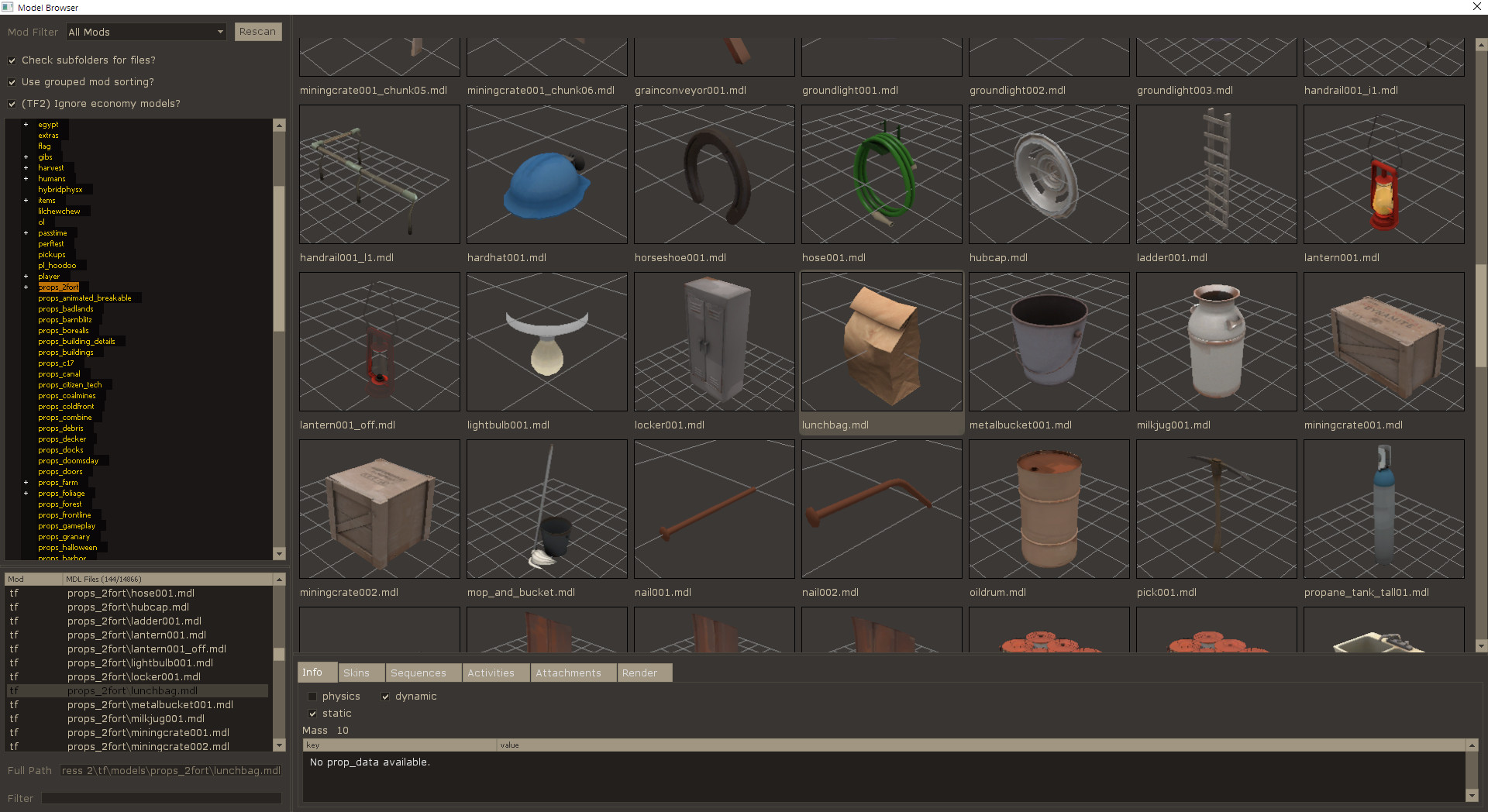Select the milkjug001.mdl thumbnail
1488x812 pixels.
pos(1216,341)
